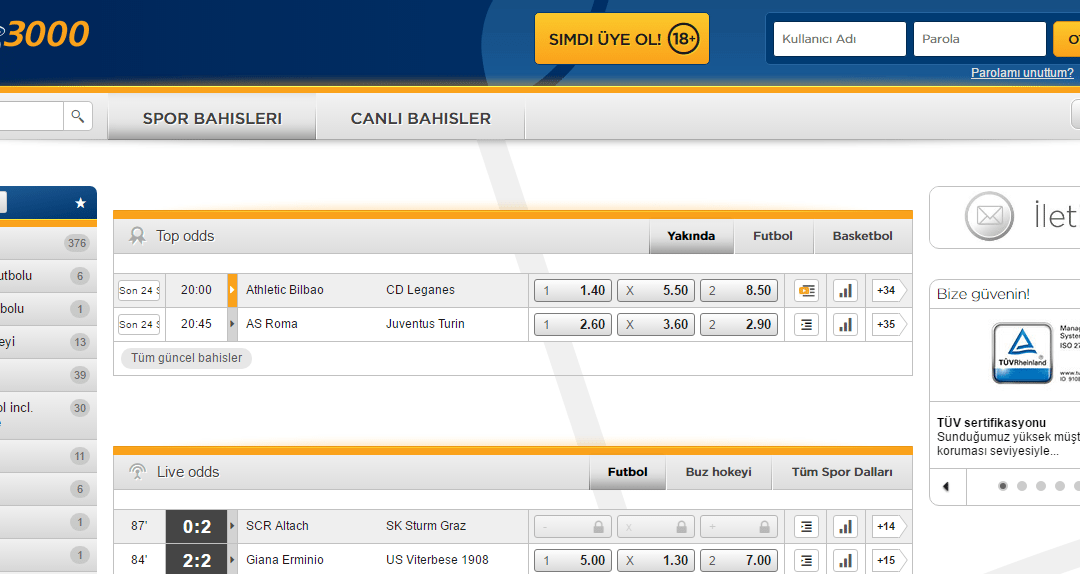Expand +14 more bets for SCR Altach
Screen dimensions: 1080x575
click(889, 527)
